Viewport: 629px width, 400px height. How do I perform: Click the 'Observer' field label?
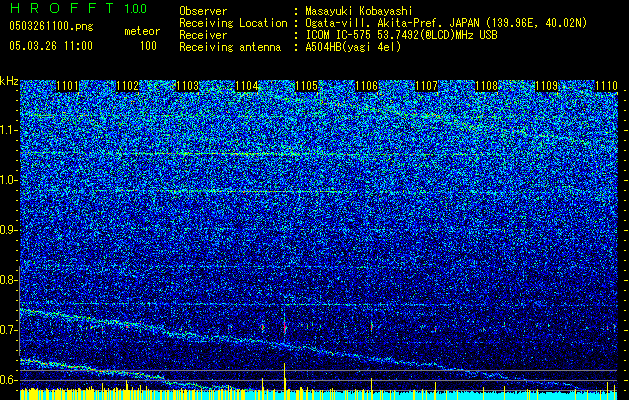(203, 11)
